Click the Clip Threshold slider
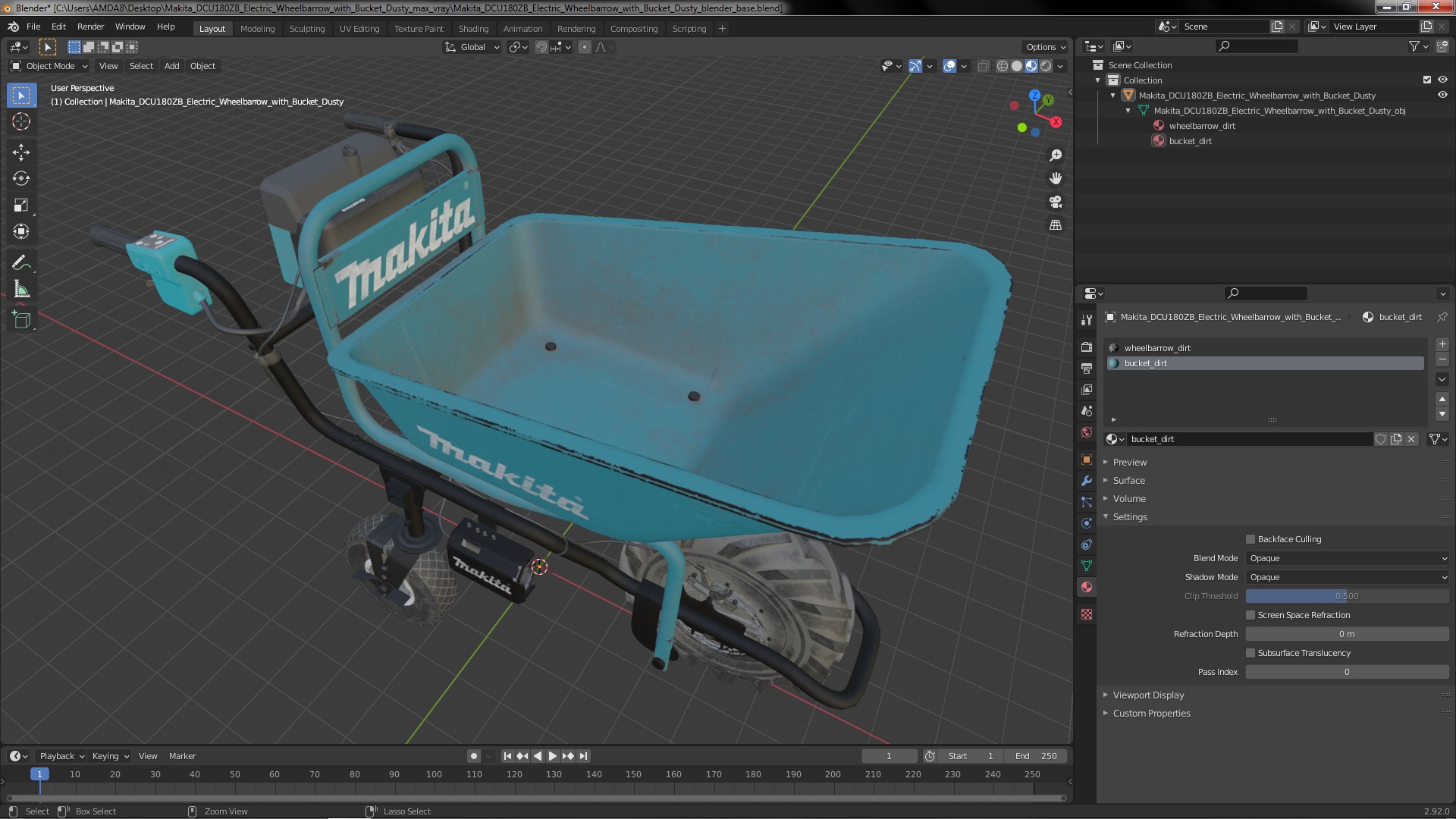This screenshot has height=819, width=1456. click(x=1347, y=596)
